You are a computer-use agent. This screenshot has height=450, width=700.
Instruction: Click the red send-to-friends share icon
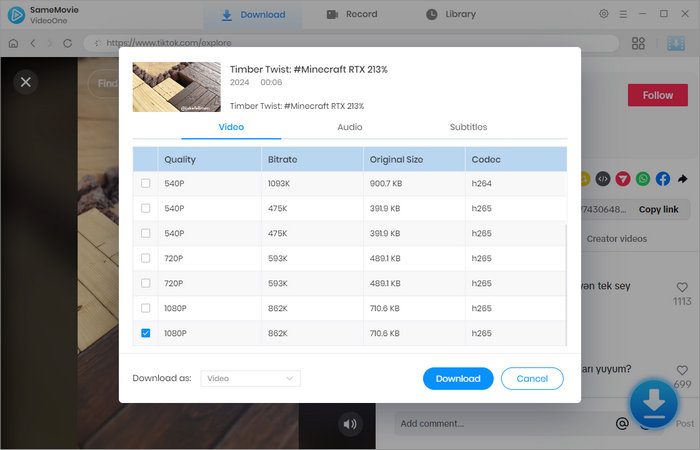[x=623, y=179]
